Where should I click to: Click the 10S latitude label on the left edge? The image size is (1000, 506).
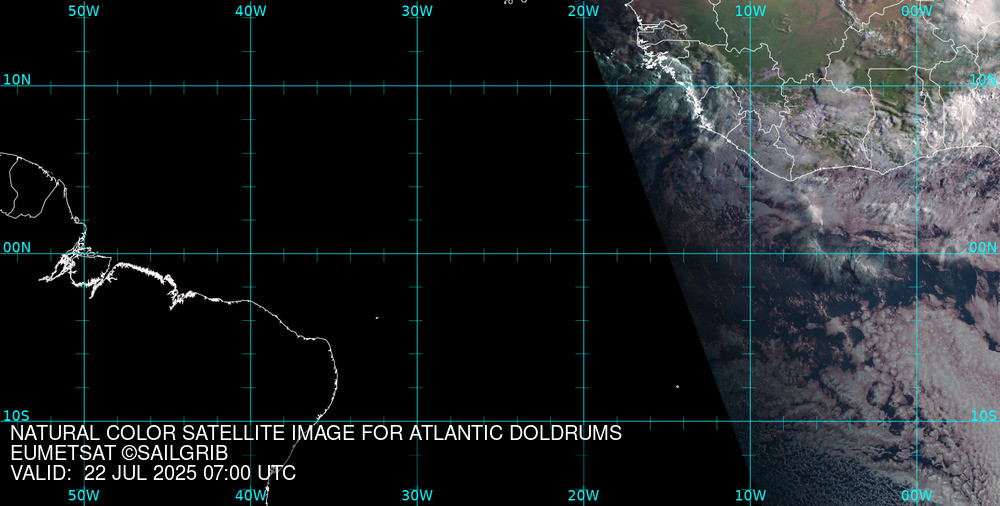(16, 416)
